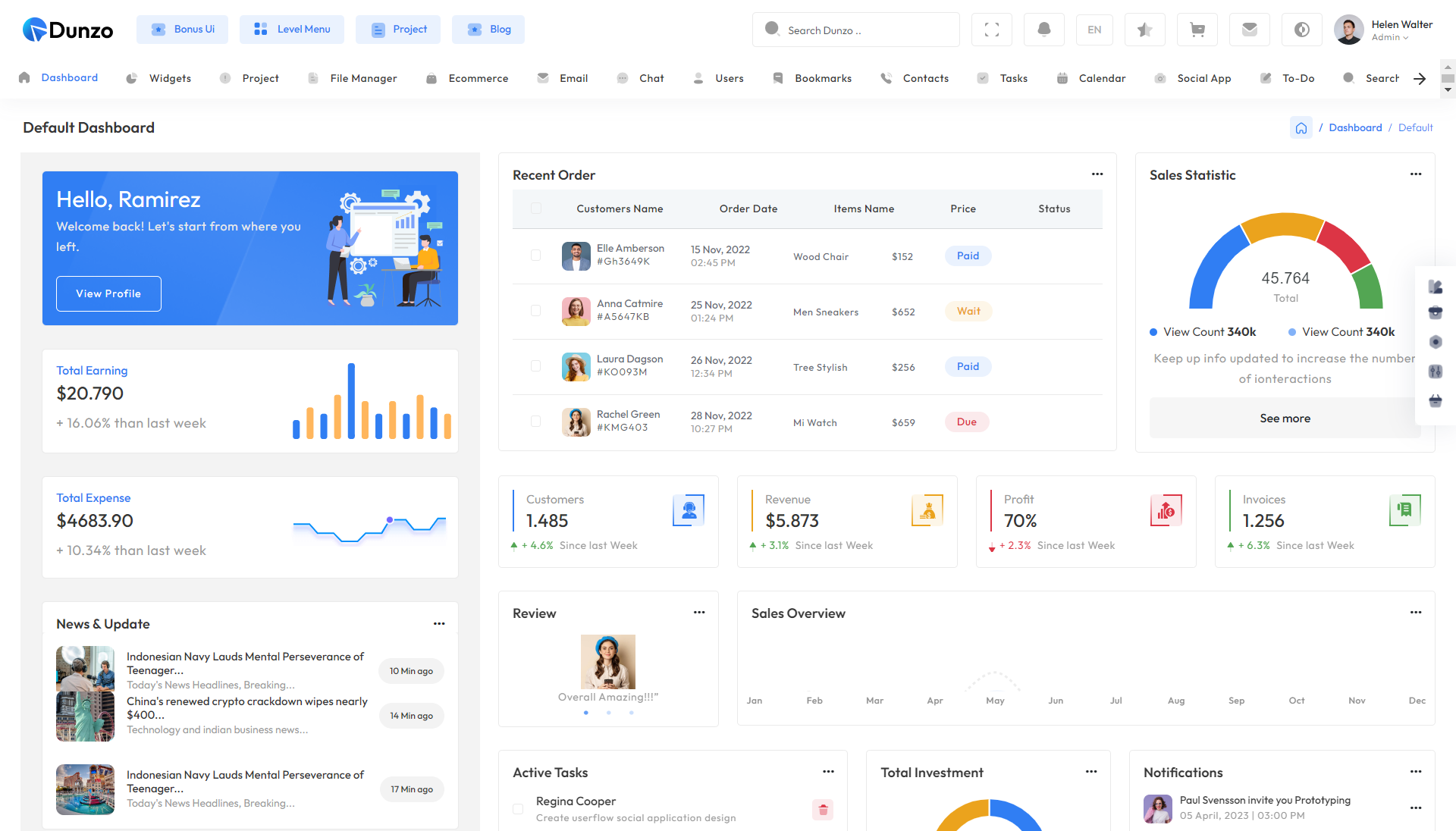Click the View Profile button
The width and height of the screenshot is (1456, 831).
(x=108, y=293)
